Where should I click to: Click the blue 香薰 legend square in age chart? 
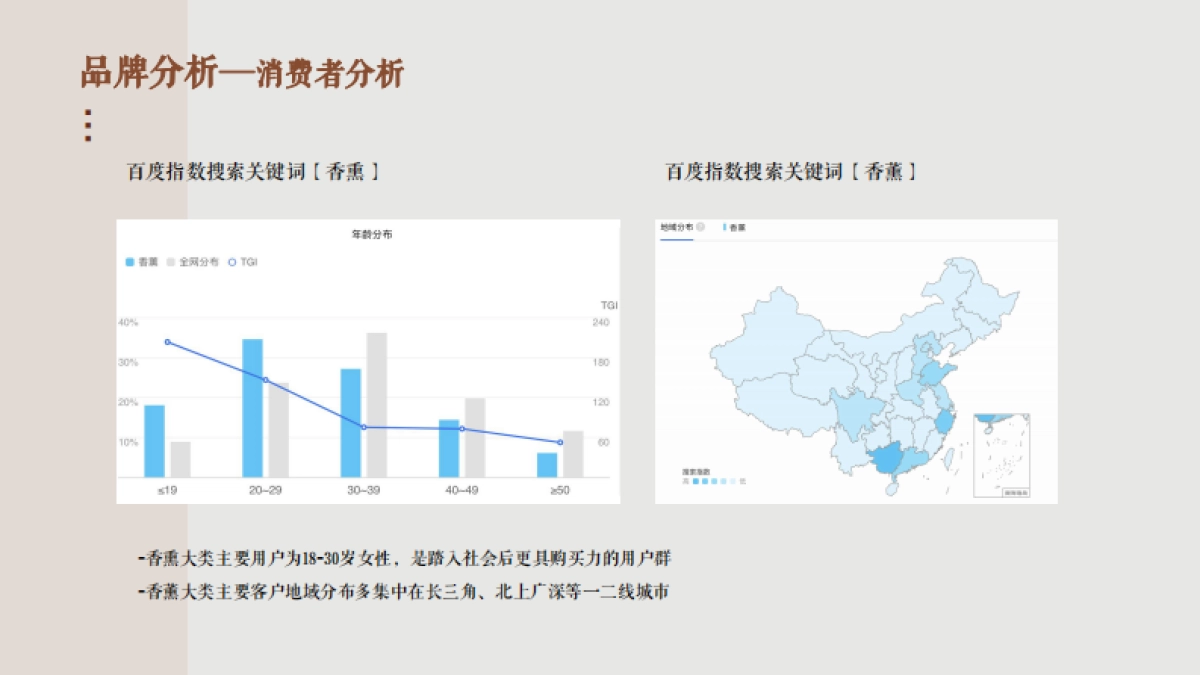point(130,262)
